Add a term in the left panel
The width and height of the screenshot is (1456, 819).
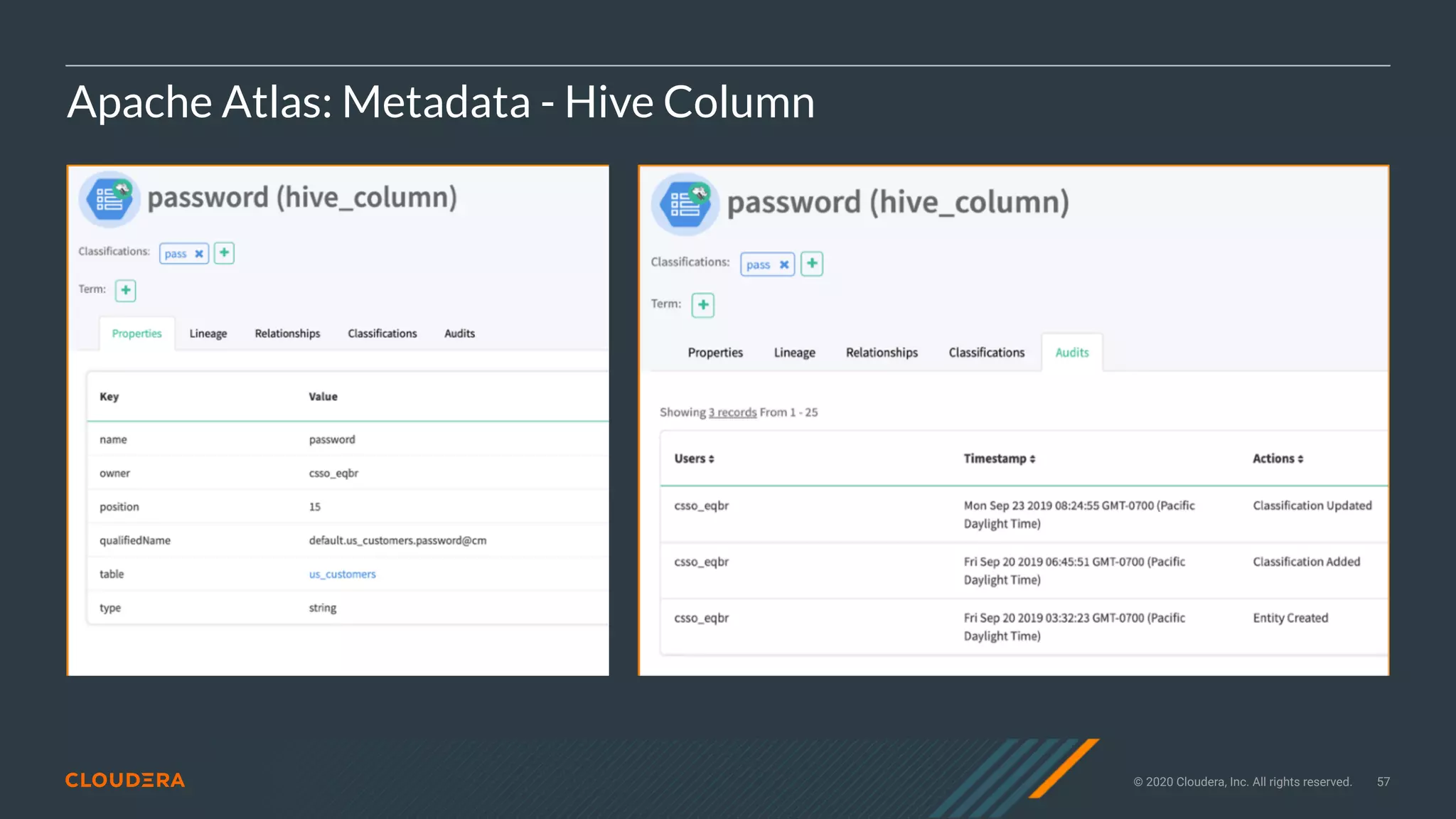125,290
